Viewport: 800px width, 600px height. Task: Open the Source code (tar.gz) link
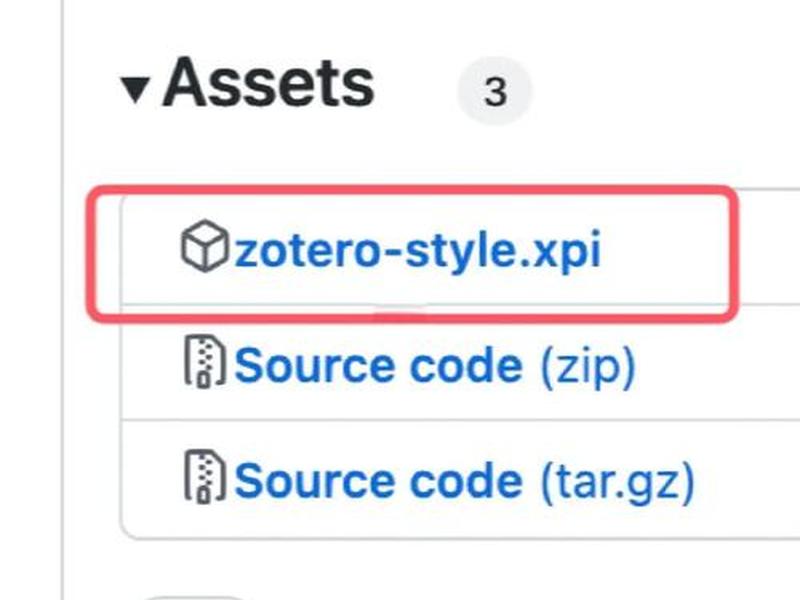pyautogui.click(x=464, y=482)
